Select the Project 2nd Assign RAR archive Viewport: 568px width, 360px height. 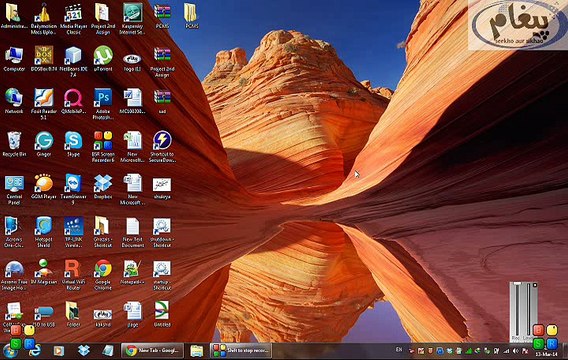(162, 61)
